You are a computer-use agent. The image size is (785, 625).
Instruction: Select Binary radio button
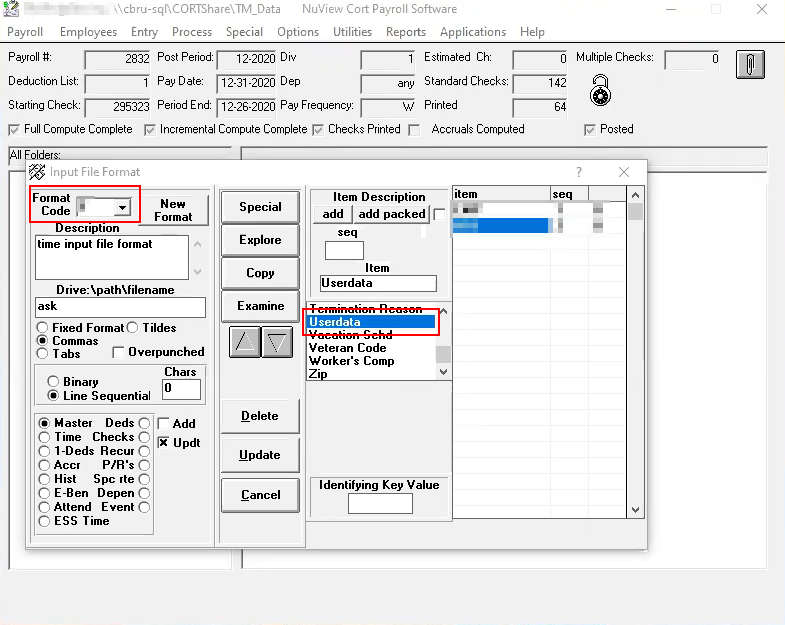[x=53, y=382]
